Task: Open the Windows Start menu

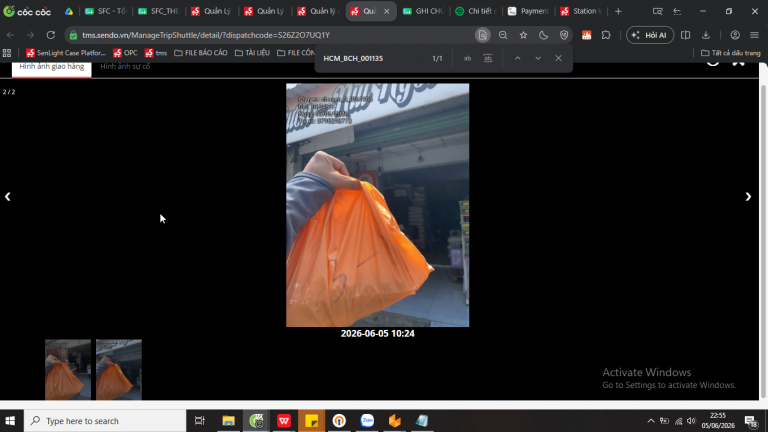Action: pyautogui.click(x=10, y=421)
